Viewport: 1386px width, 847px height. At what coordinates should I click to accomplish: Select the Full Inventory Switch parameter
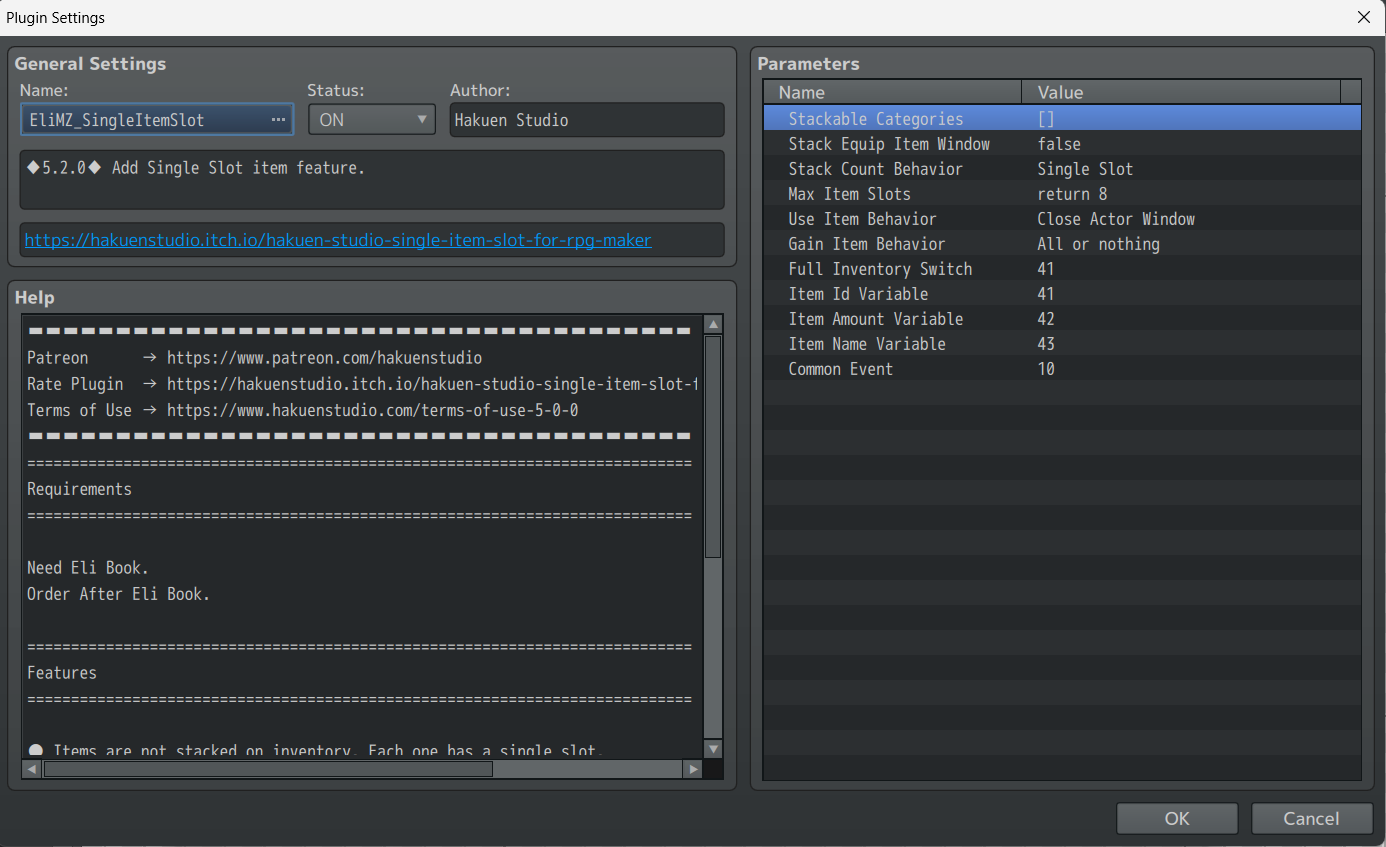(x=879, y=269)
